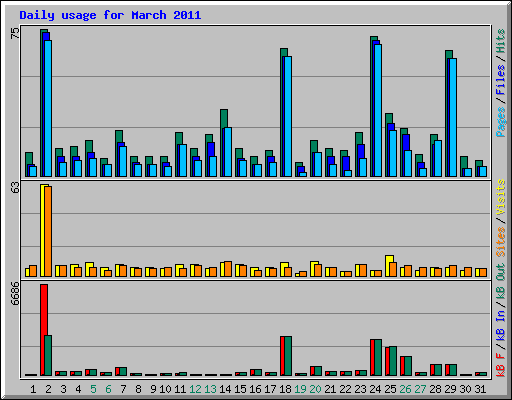Click the "63" value on the middle chart axis

click(x=15, y=188)
